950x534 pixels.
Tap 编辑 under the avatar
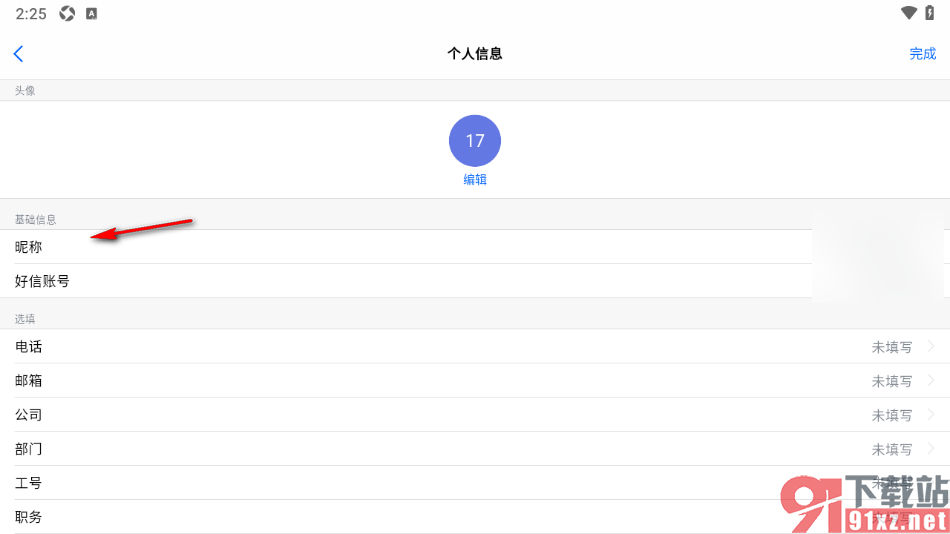[x=474, y=179]
